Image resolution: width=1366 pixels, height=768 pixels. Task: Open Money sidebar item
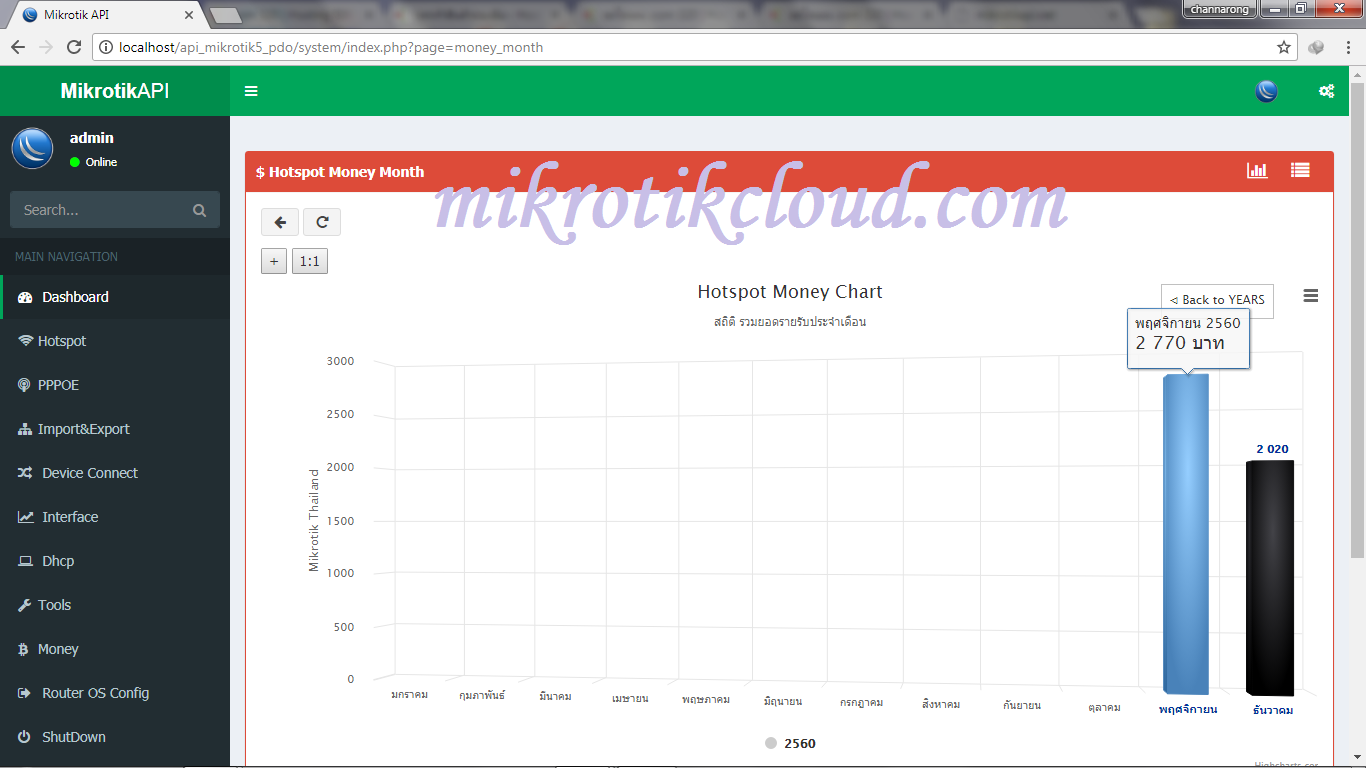[115, 649]
